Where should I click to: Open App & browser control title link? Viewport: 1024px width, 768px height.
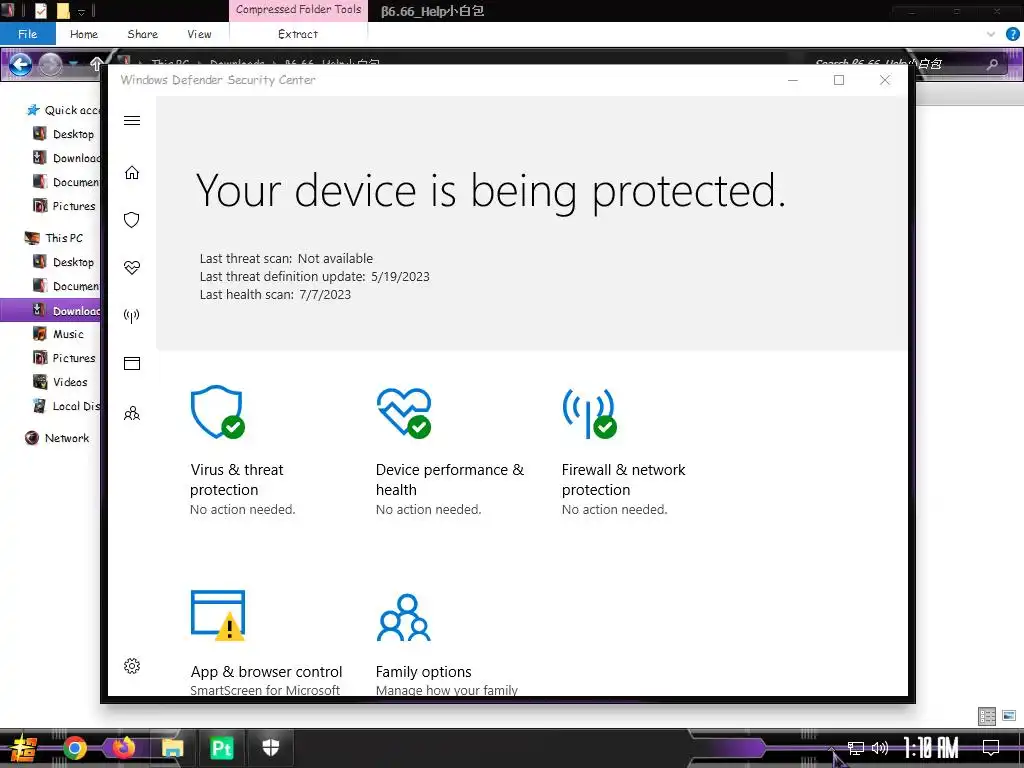(266, 671)
